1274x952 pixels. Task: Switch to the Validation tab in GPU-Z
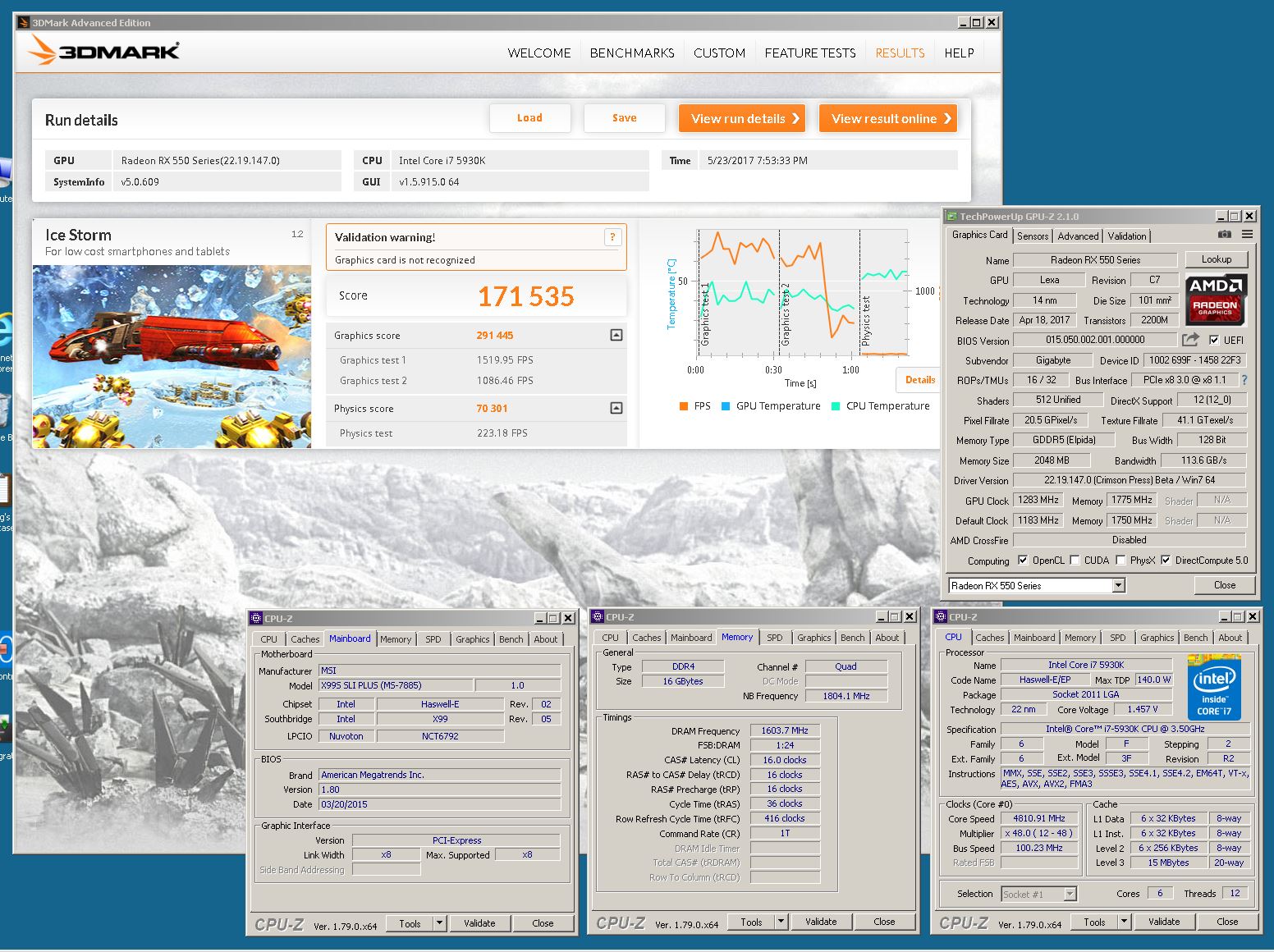pyautogui.click(x=1127, y=236)
